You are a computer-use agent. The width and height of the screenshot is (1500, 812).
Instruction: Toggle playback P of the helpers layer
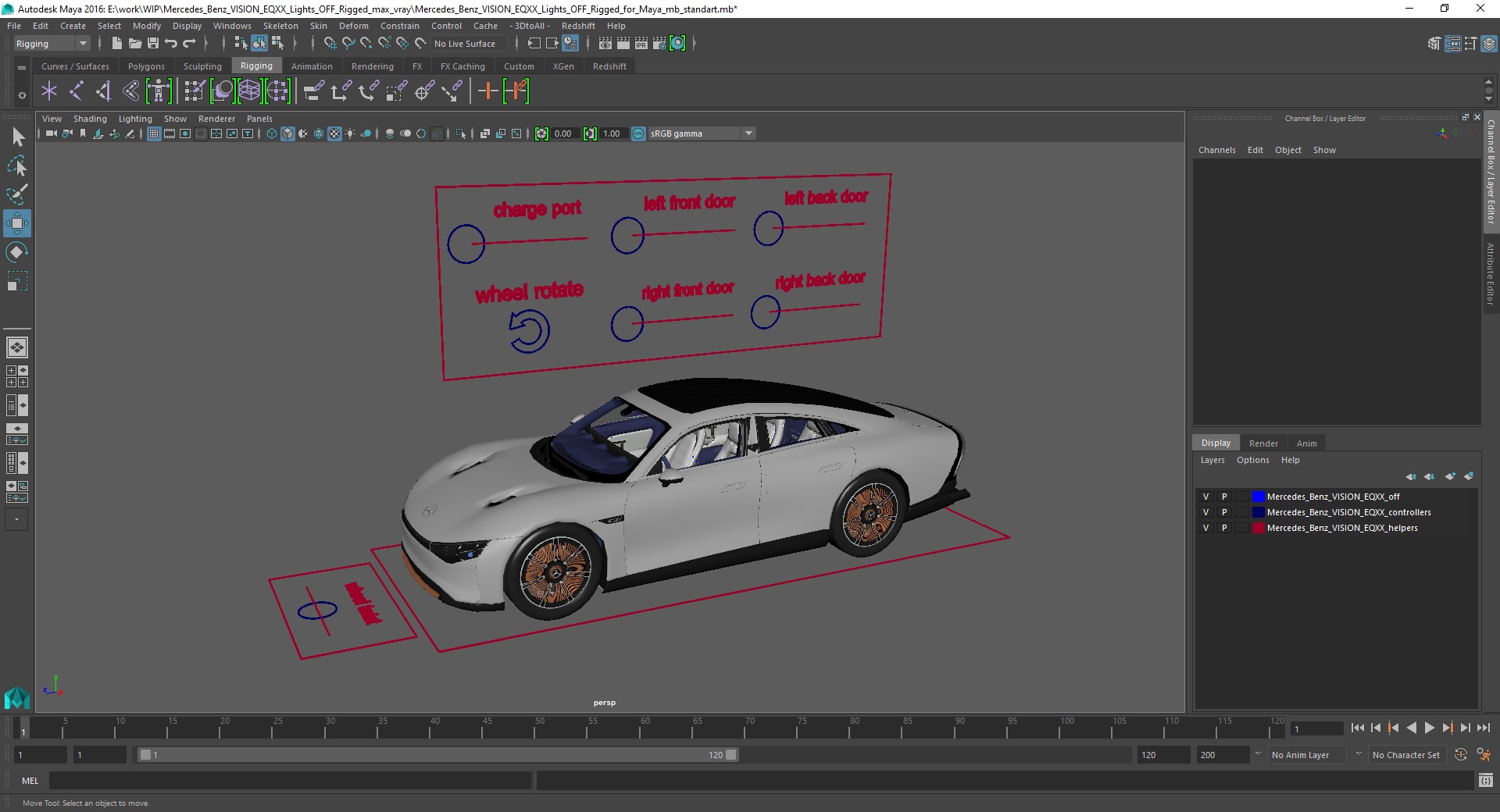pyautogui.click(x=1224, y=528)
